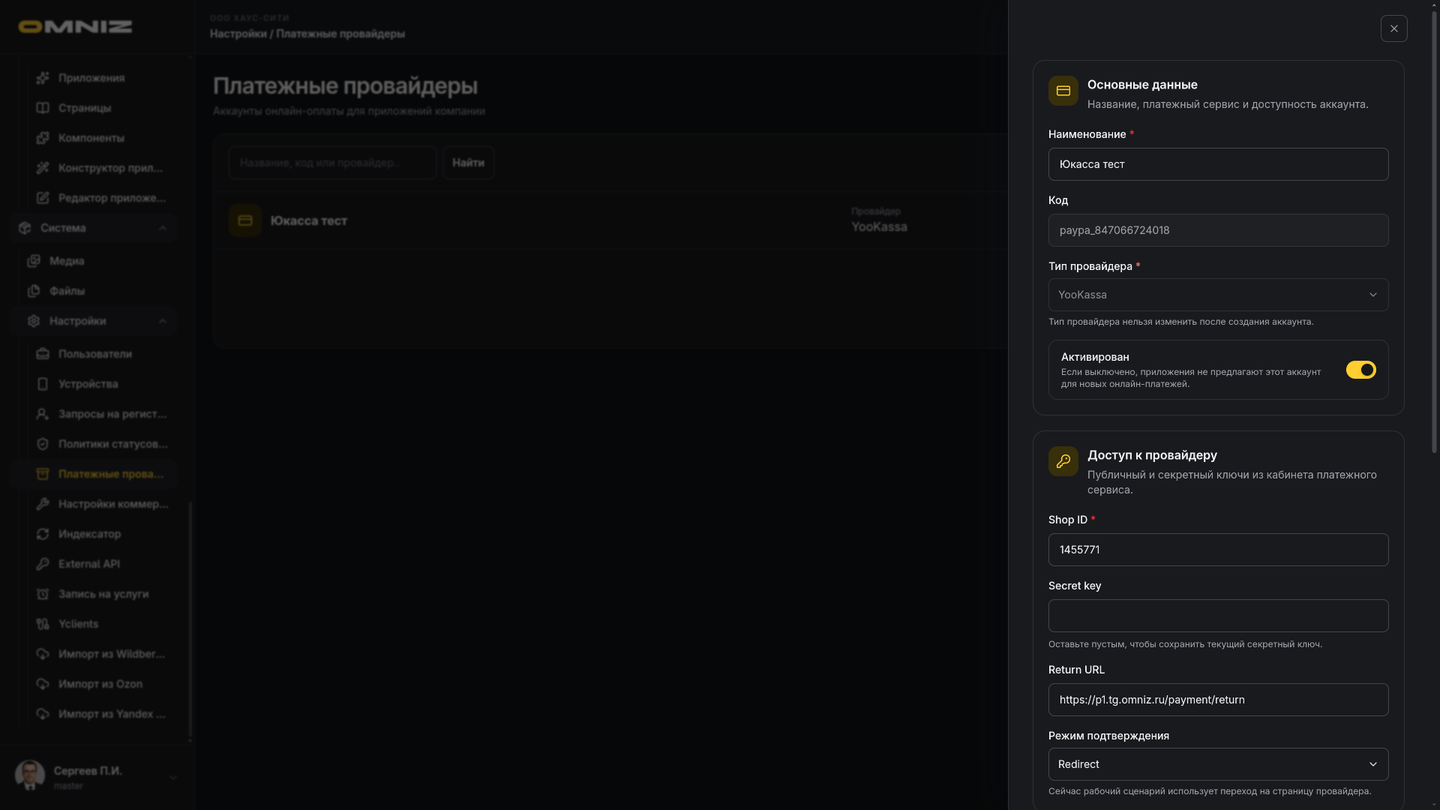Click the Редактор приложе... sidebar icon
The image size is (1440, 810).
[x=42, y=198]
